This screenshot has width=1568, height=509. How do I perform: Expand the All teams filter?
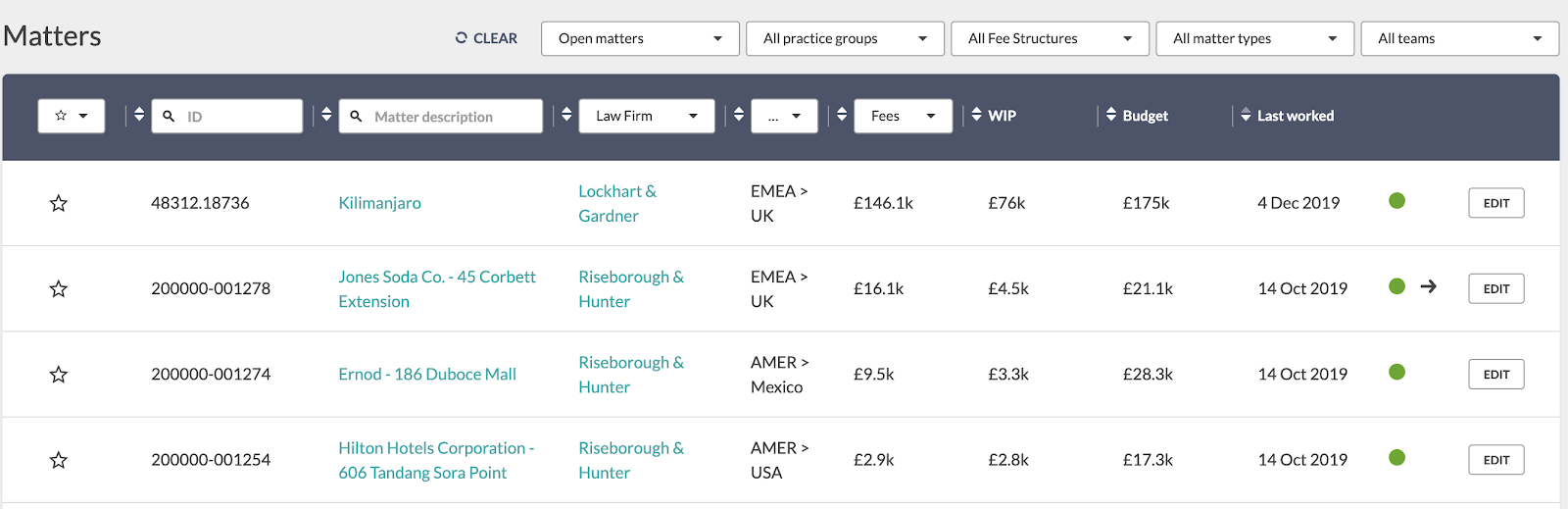[1459, 38]
